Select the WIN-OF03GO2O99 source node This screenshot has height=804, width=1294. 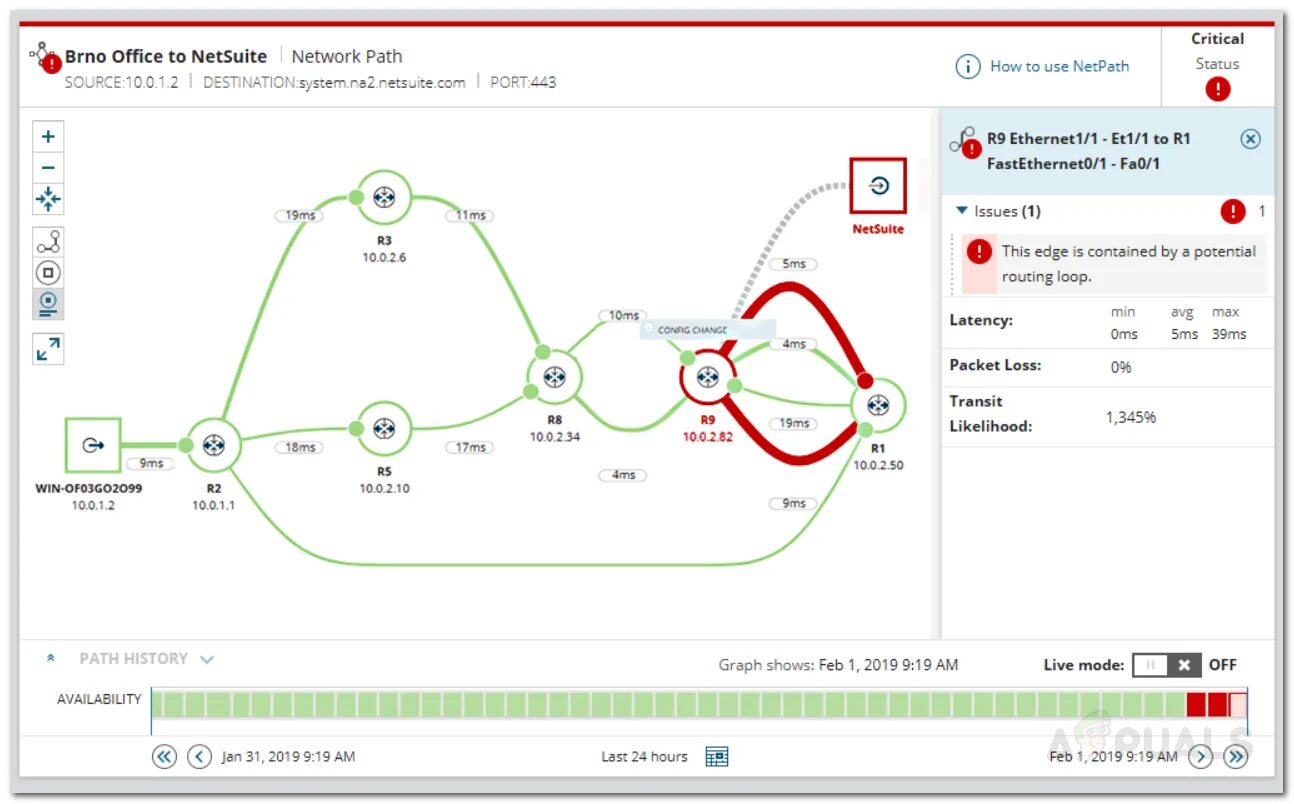click(x=93, y=445)
